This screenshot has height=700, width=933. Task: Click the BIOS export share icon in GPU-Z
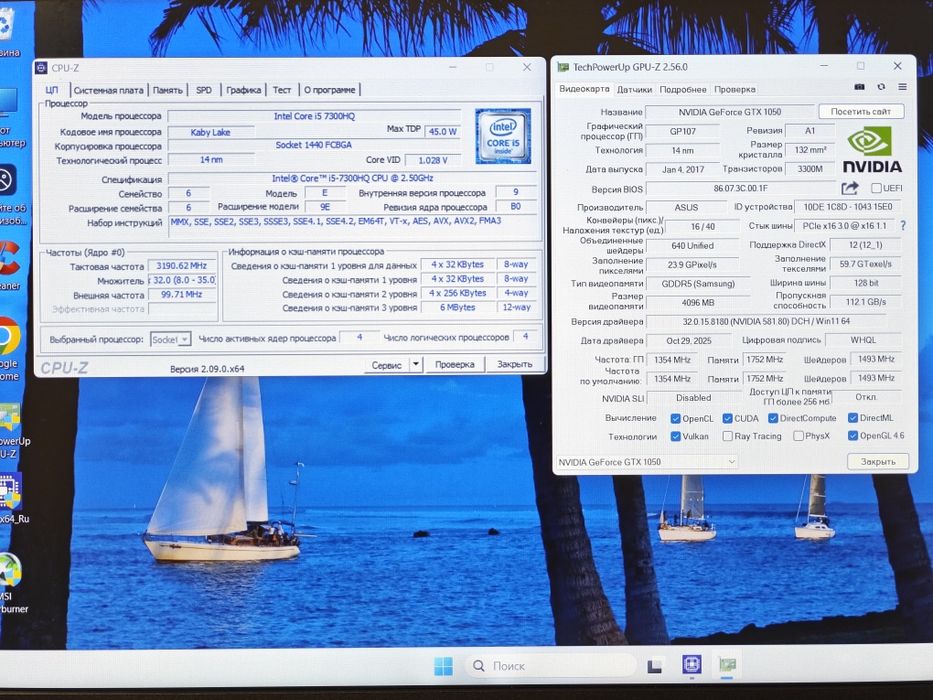pos(850,188)
